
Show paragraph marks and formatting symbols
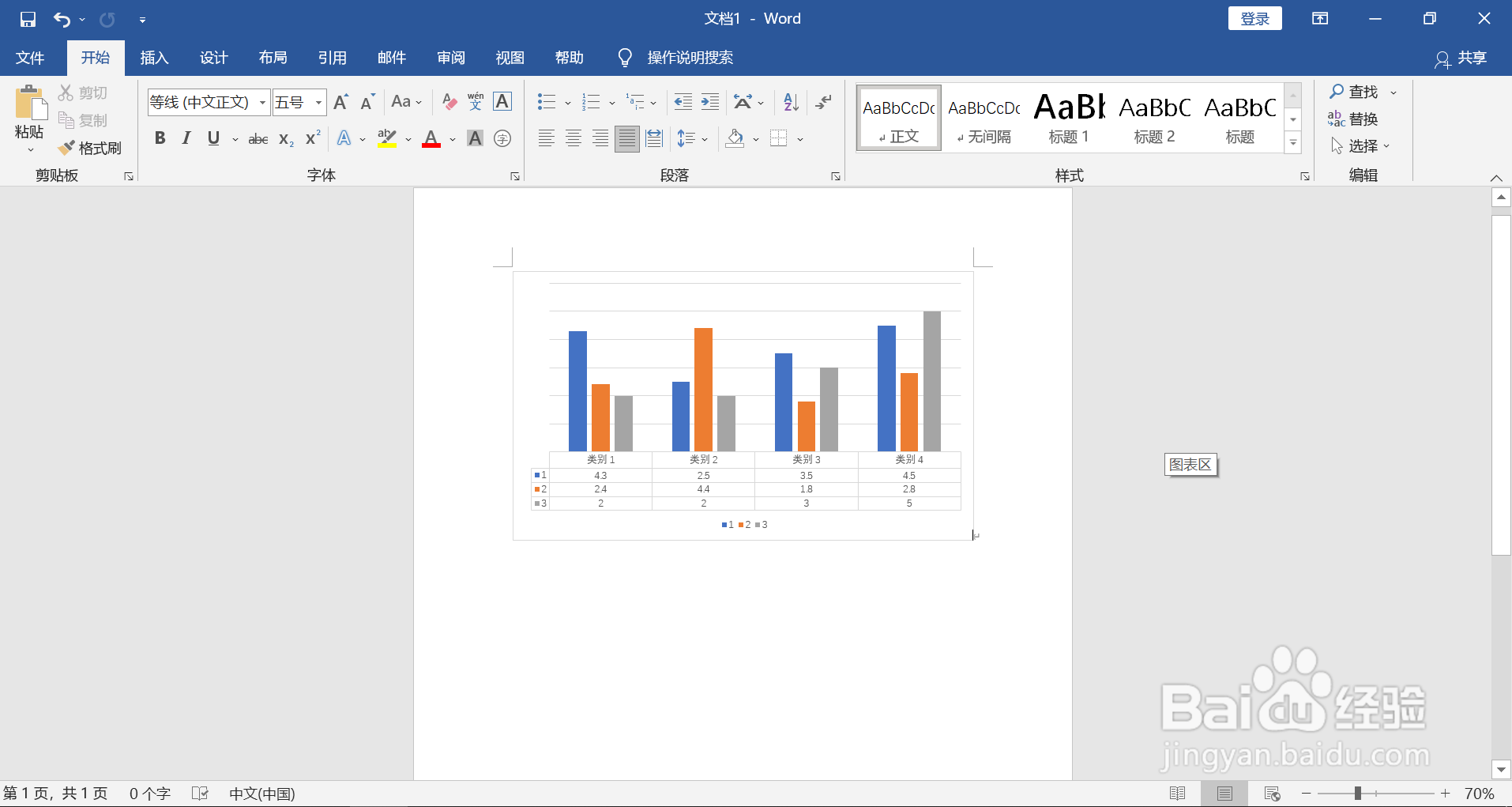click(x=824, y=102)
